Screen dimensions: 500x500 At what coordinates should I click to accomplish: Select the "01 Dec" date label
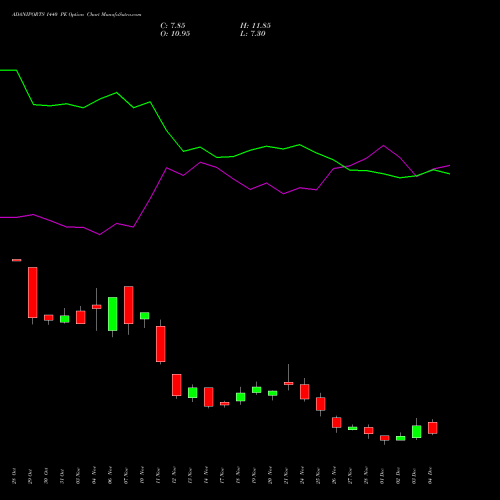coord(382,476)
